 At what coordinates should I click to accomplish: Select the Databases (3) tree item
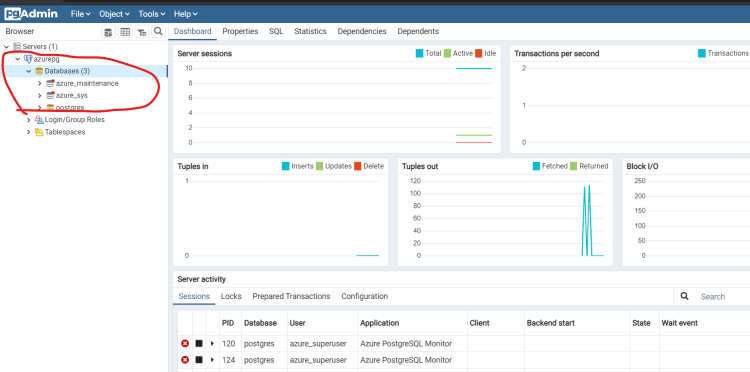tap(67, 71)
